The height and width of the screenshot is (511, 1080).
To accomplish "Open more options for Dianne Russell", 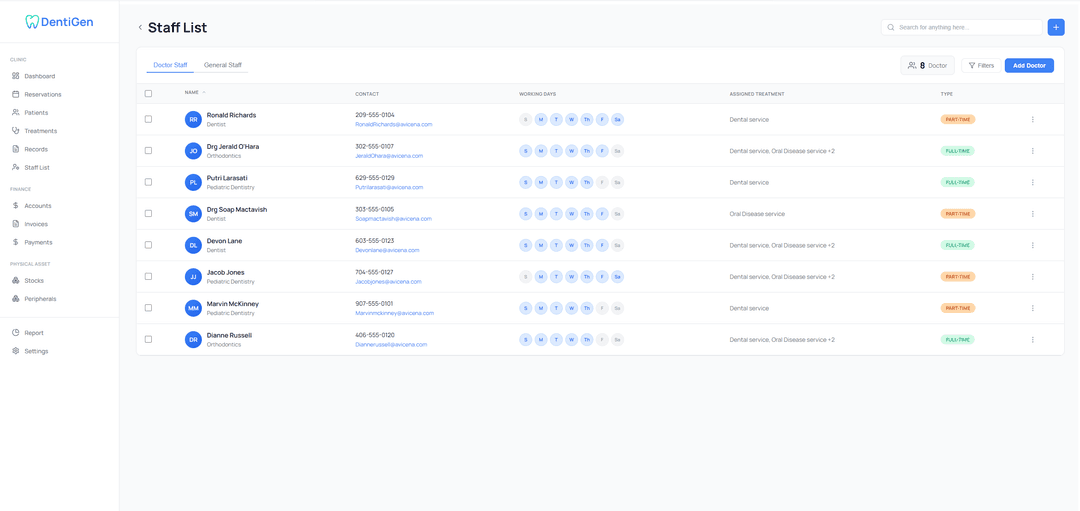I will tap(1032, 340).
